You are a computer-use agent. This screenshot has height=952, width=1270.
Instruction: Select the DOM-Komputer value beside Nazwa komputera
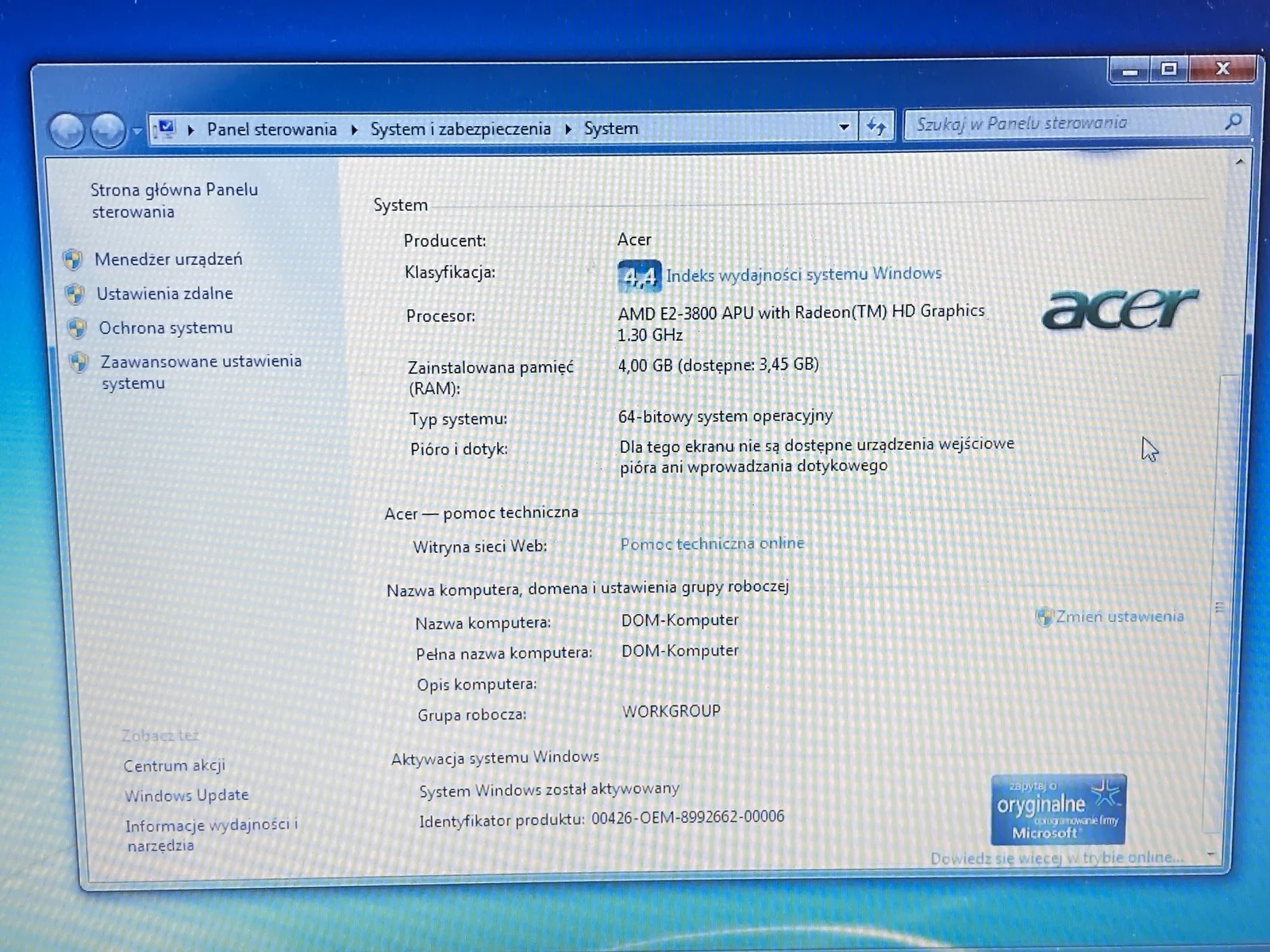pyautogui.click(x=680, y=620)
